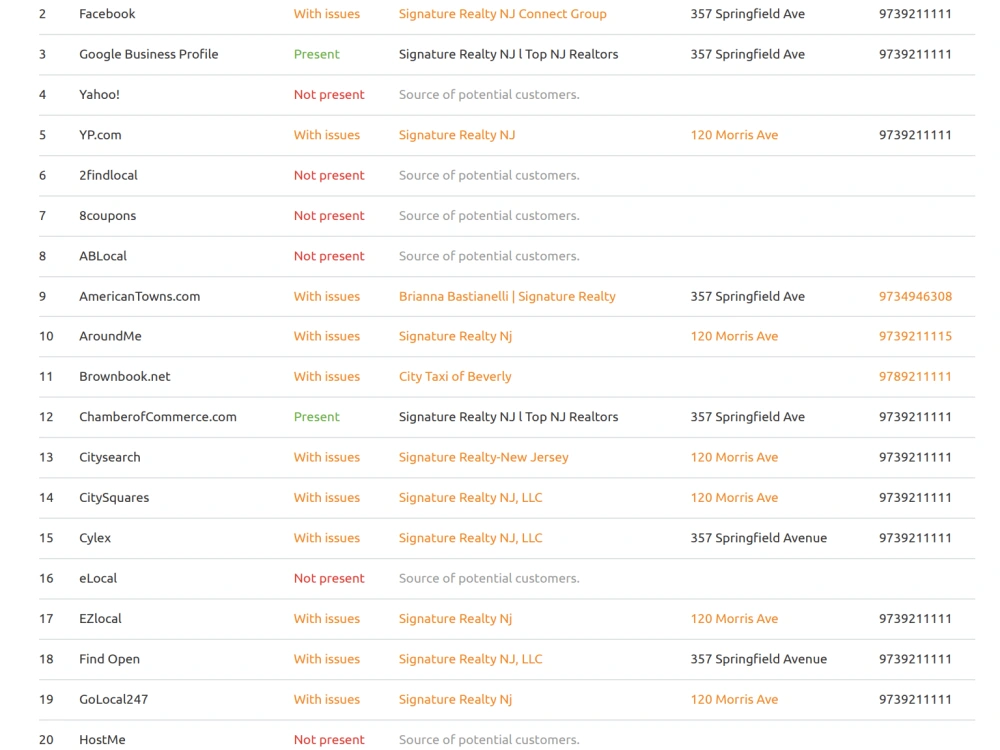Click phone number 9734946308
This screenshot has width=1000, height=750.
[915, 296]
